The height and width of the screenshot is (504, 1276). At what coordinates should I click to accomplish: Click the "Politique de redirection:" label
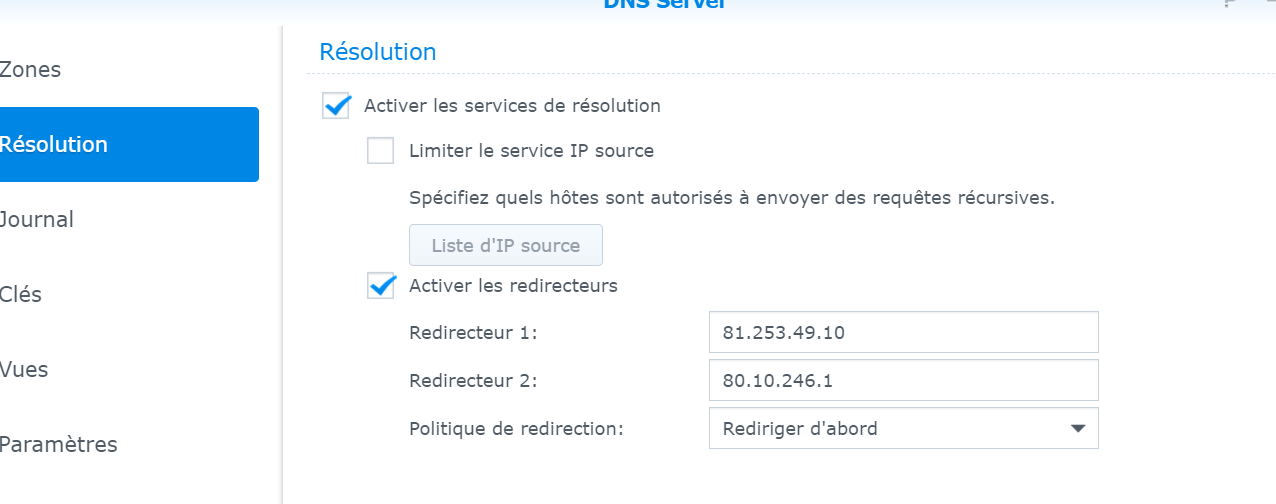pos(516,428)
